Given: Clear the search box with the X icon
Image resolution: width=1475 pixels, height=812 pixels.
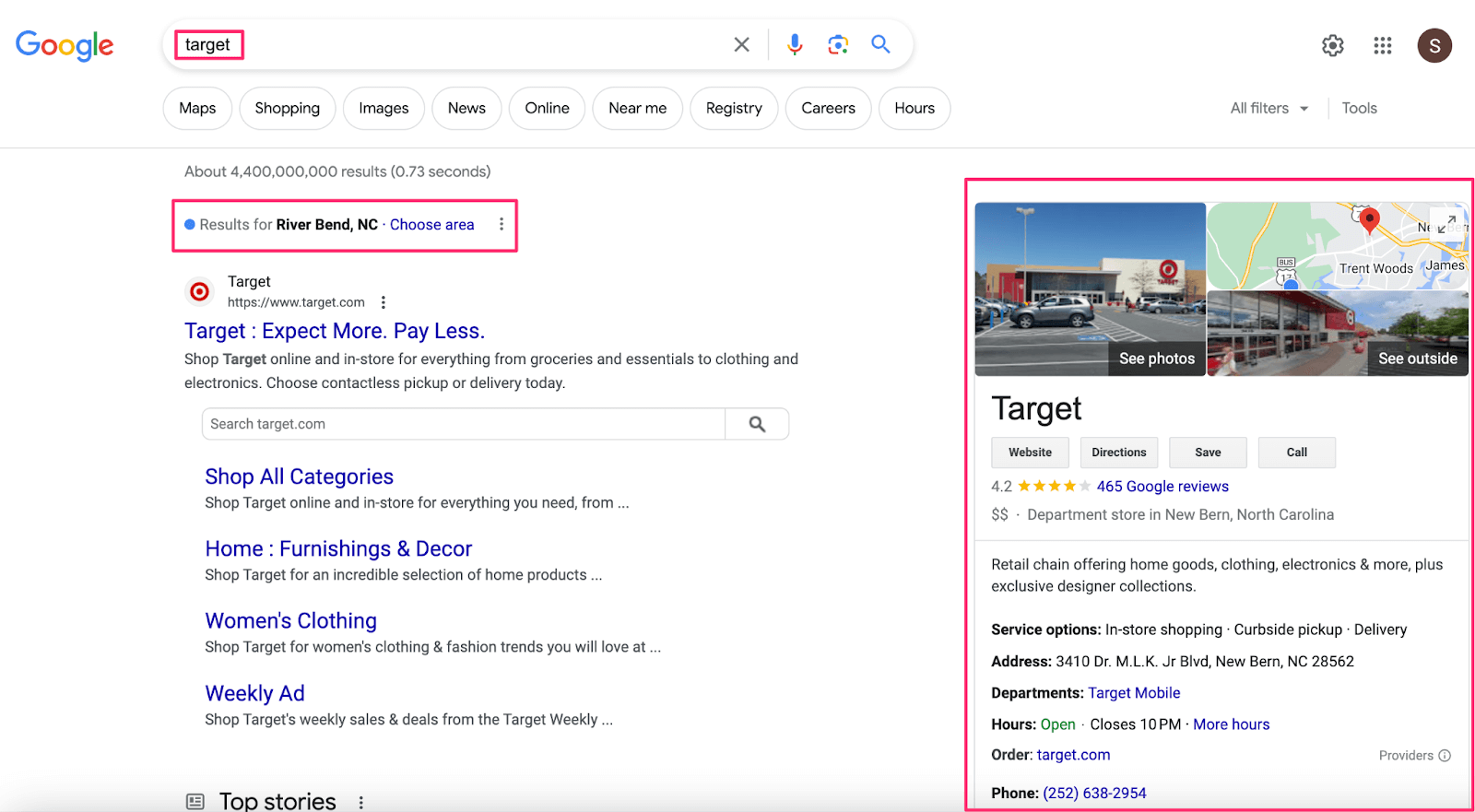Looking at the screenshot, I should click(x=741, y=44).
